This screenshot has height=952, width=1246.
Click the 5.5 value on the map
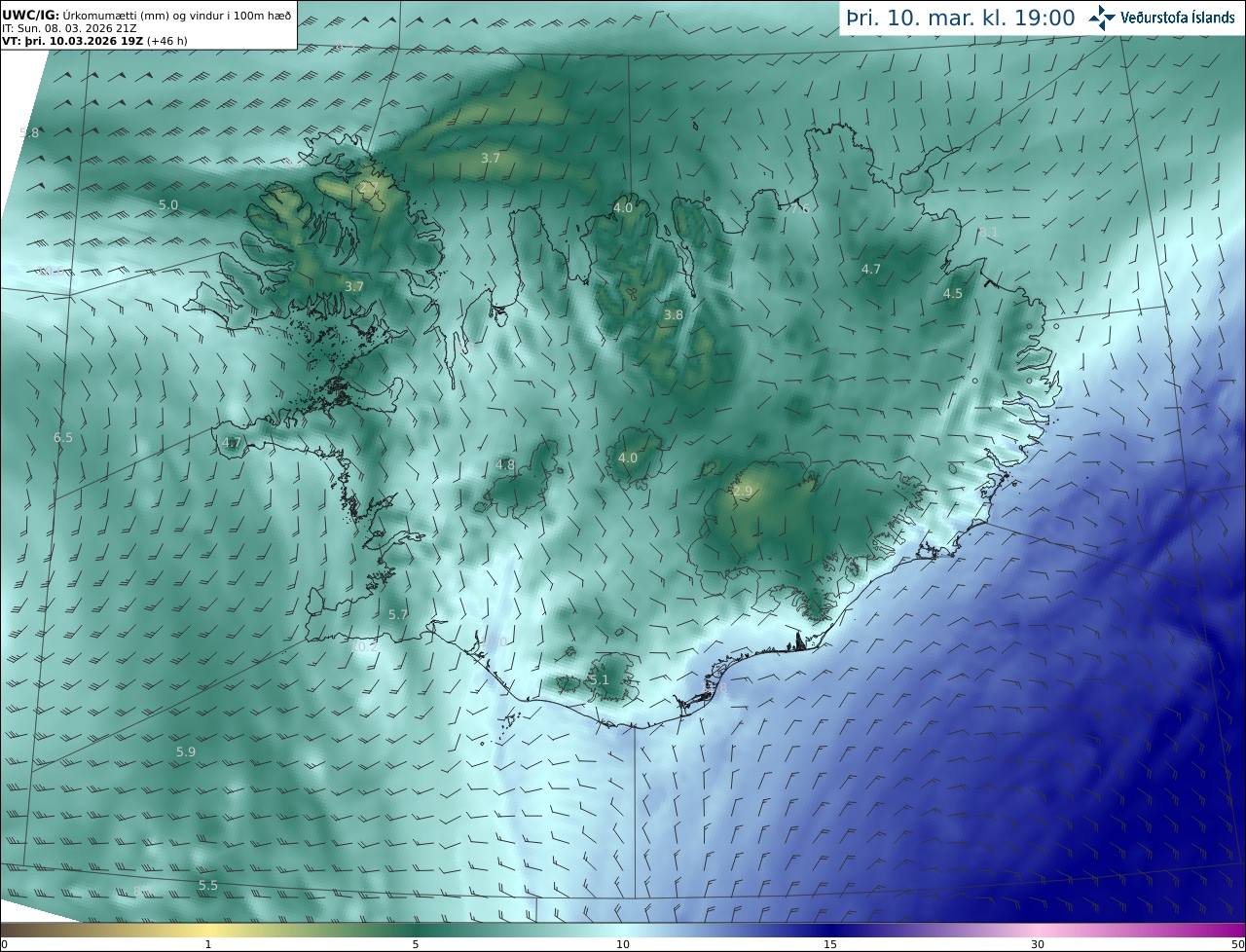(208, 885)
